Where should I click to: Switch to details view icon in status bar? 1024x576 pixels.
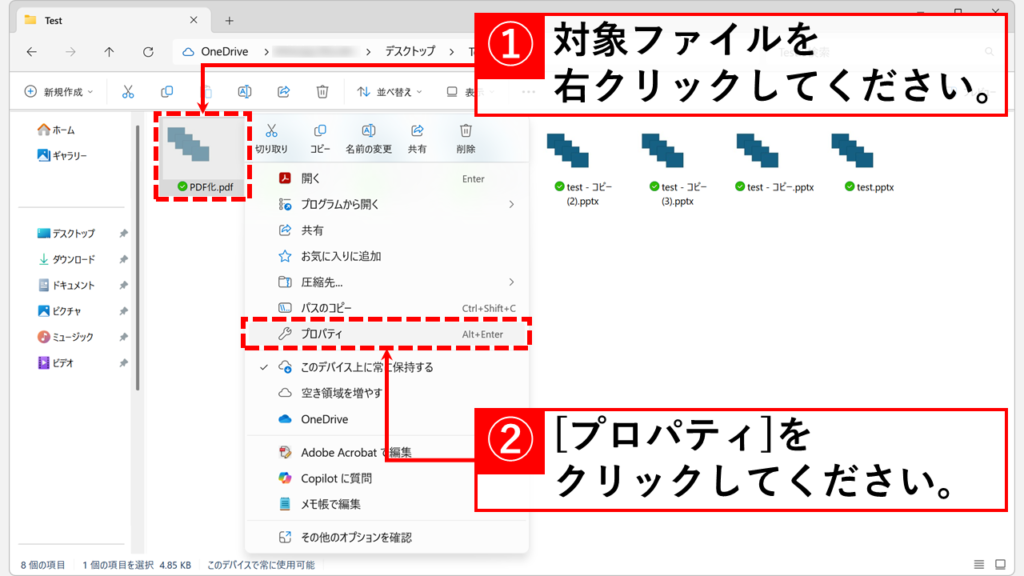(979, 564)
